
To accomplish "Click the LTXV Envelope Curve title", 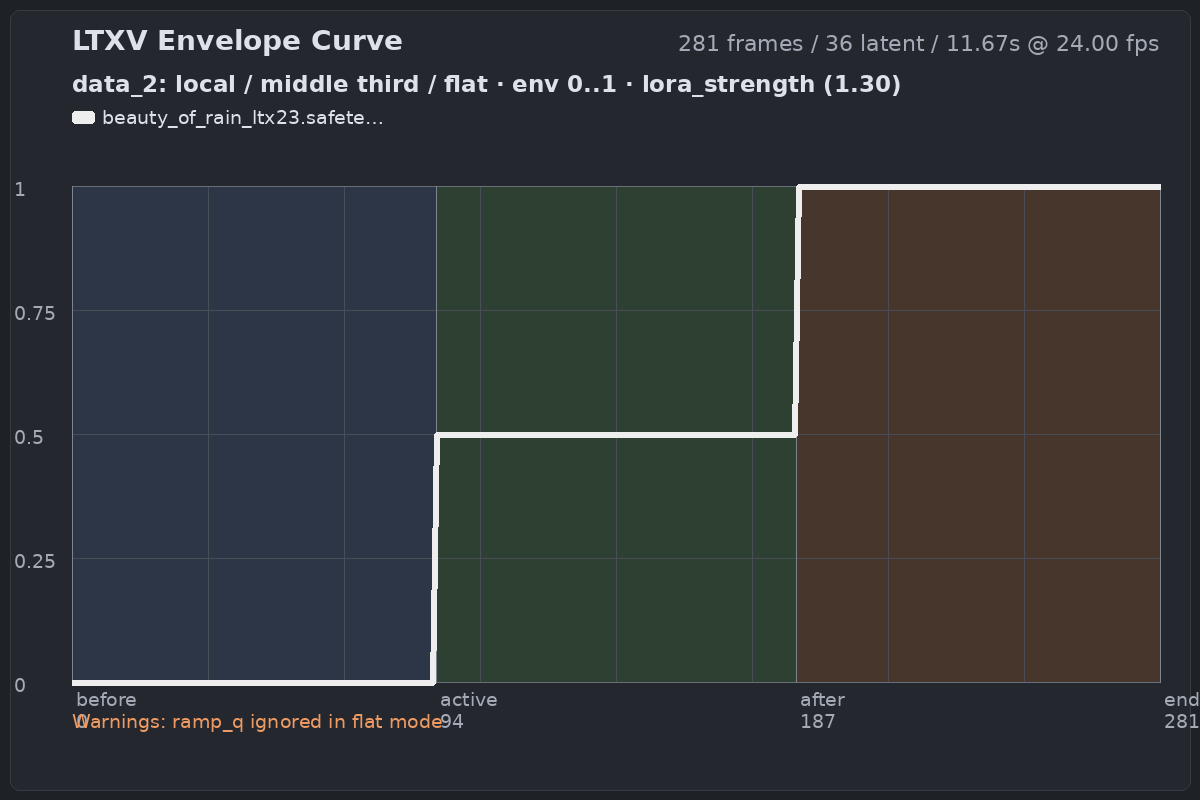I will pyautogui.click(x=237, y=41).
